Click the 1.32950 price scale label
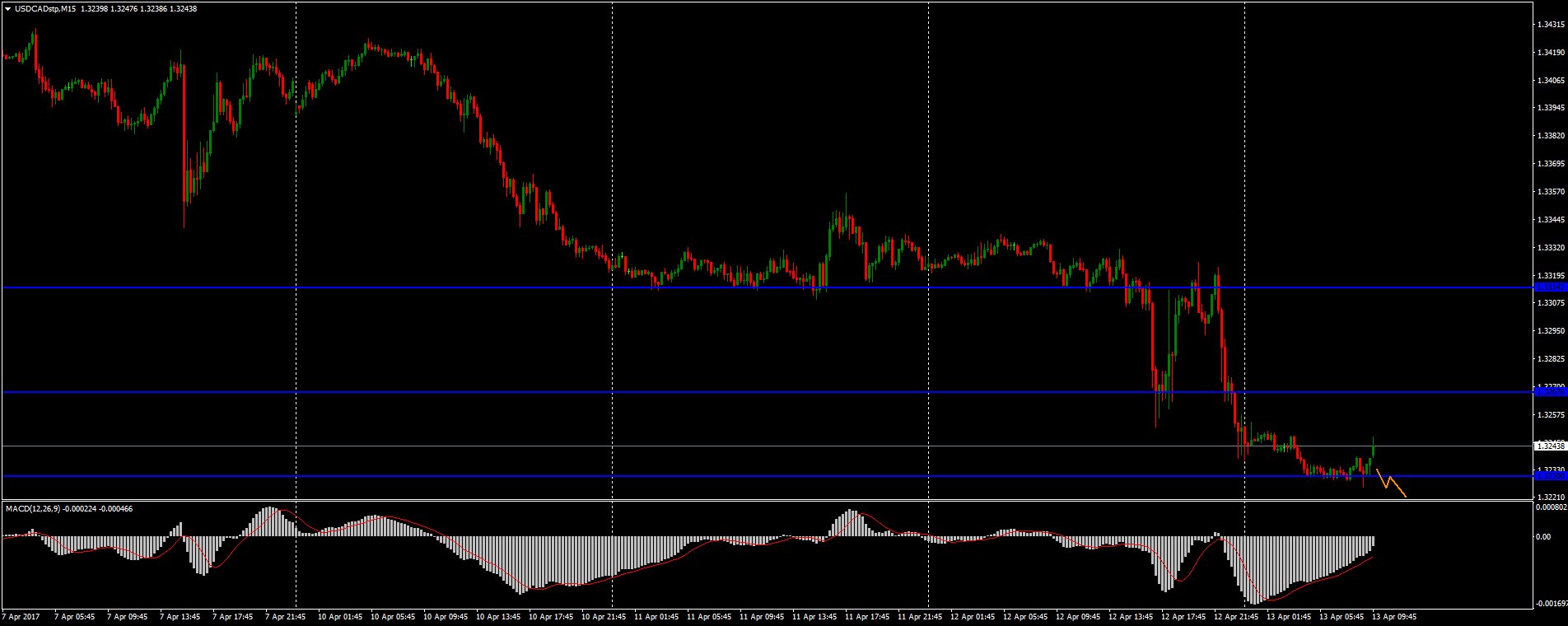Image resolution: width=1568 pixels, height=626 pixels. pyautogui.click(x=1550, y=331)
